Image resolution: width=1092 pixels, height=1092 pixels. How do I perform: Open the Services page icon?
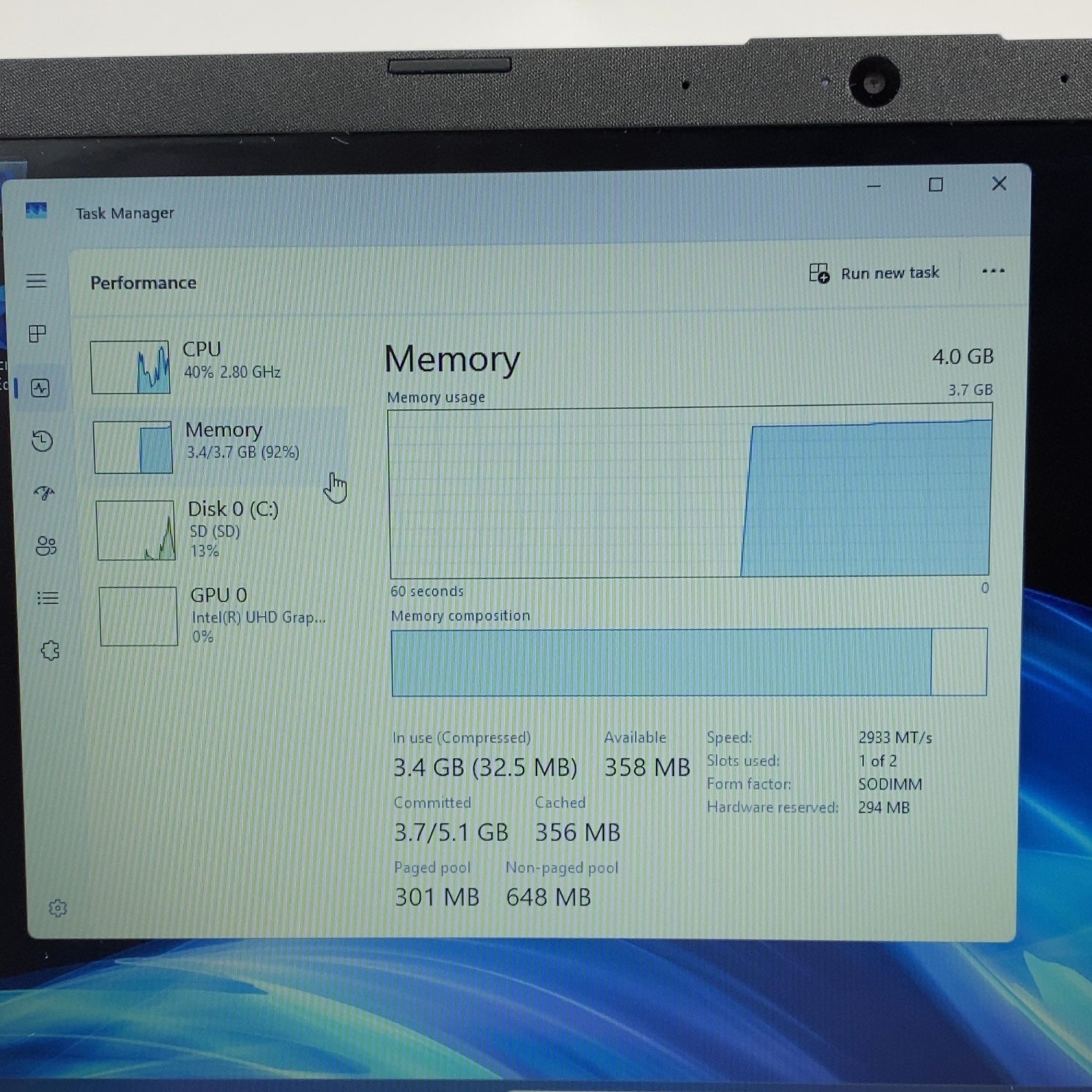coord(50,650)
